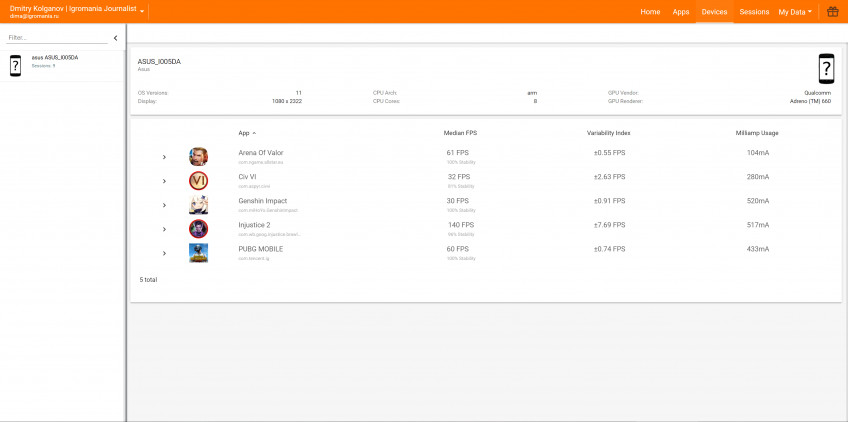Click the PUBG MOBILE app icon
Viewport: 848px width, 422px height.
pos(198,253)
